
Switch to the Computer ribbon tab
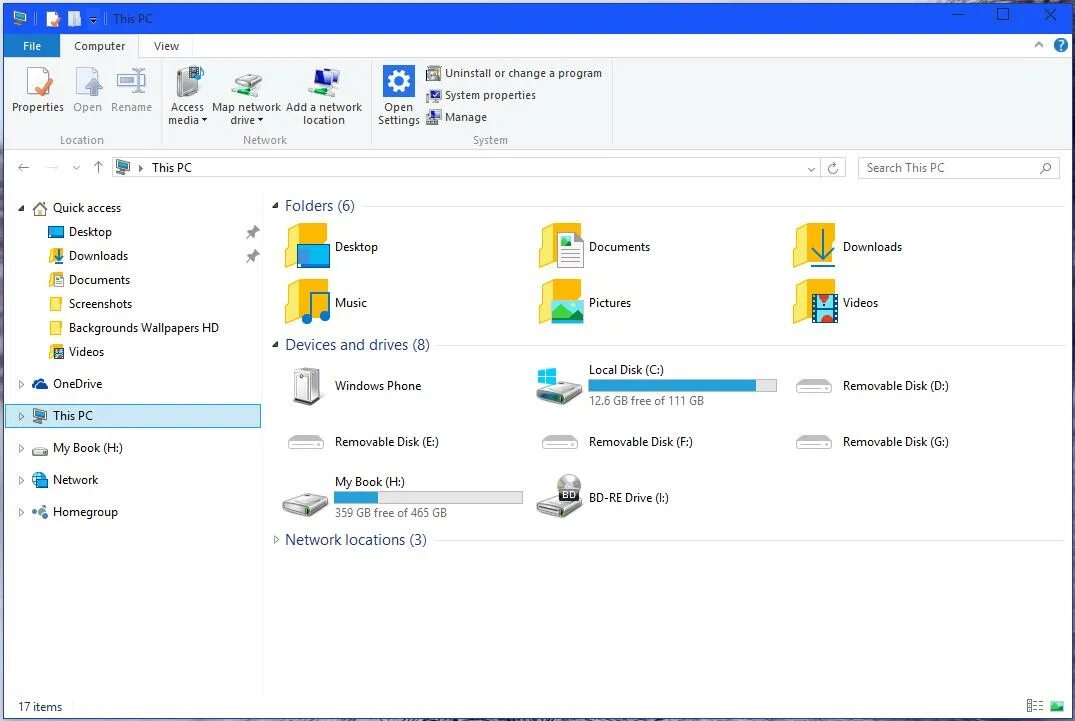pyautogui.click(x=99, y=46)
